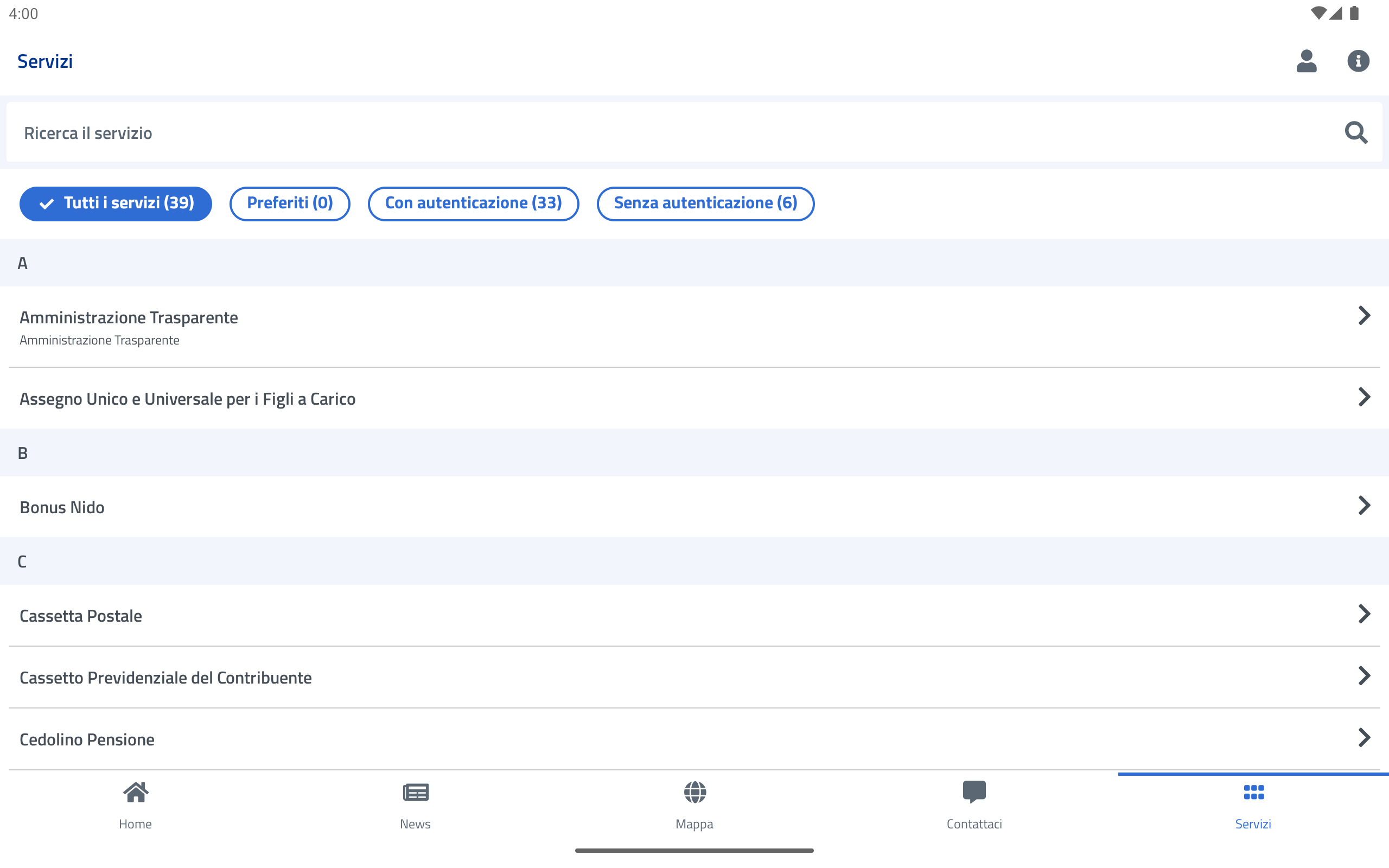
Task: Open Cassetto Previdenziale del Contribuente
Action: click(166, 678)
